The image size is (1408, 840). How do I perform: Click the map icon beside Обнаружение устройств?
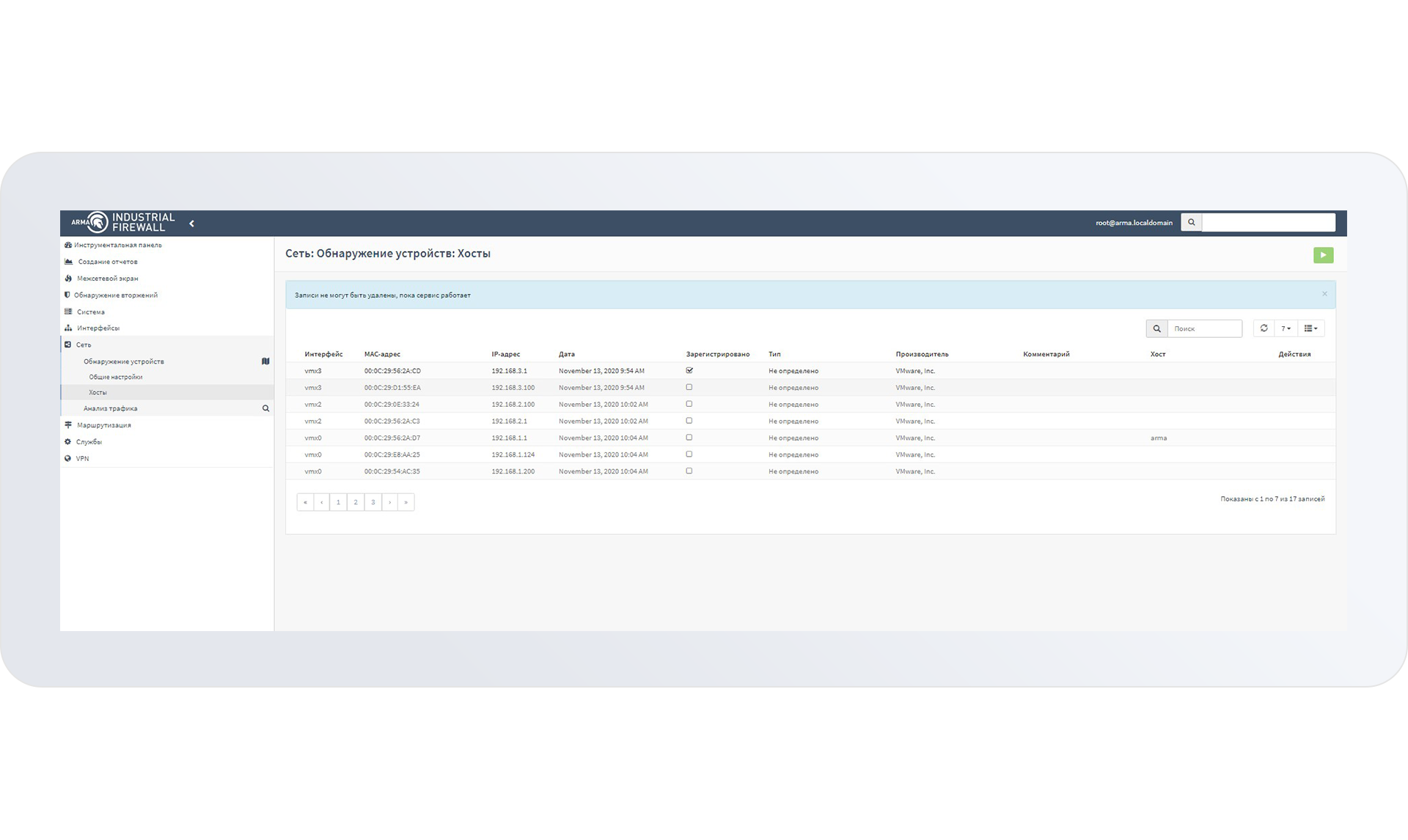[265, 361]
